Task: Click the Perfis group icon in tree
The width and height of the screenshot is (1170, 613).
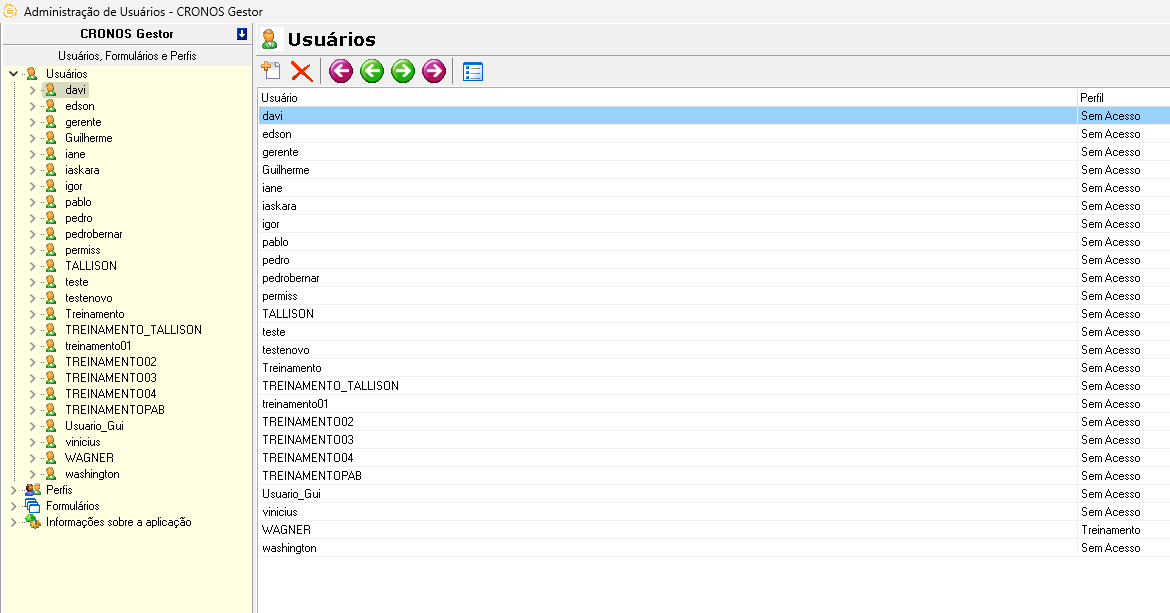Action: [x=33, y=490]
